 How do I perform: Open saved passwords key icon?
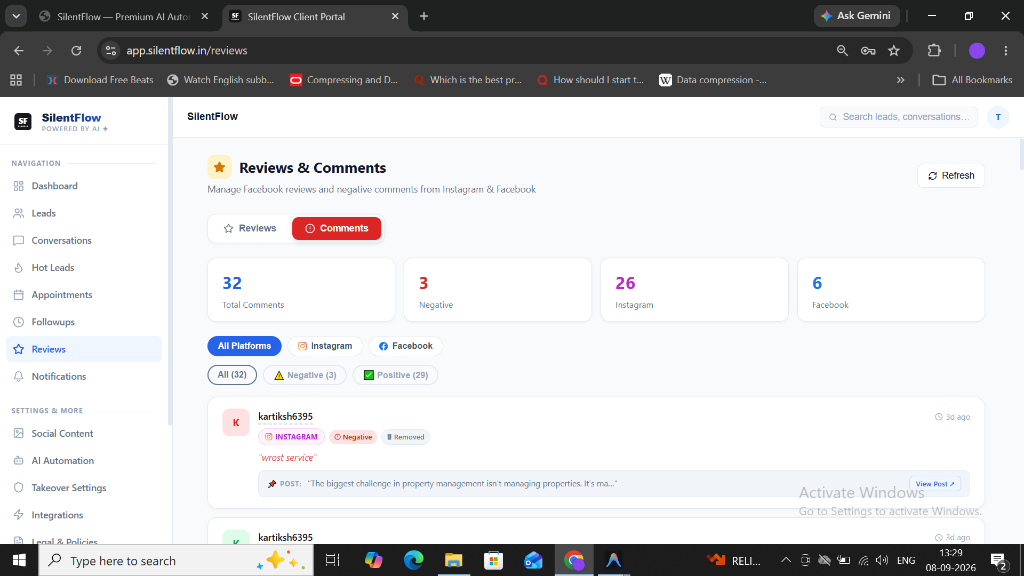click(868, 50)
